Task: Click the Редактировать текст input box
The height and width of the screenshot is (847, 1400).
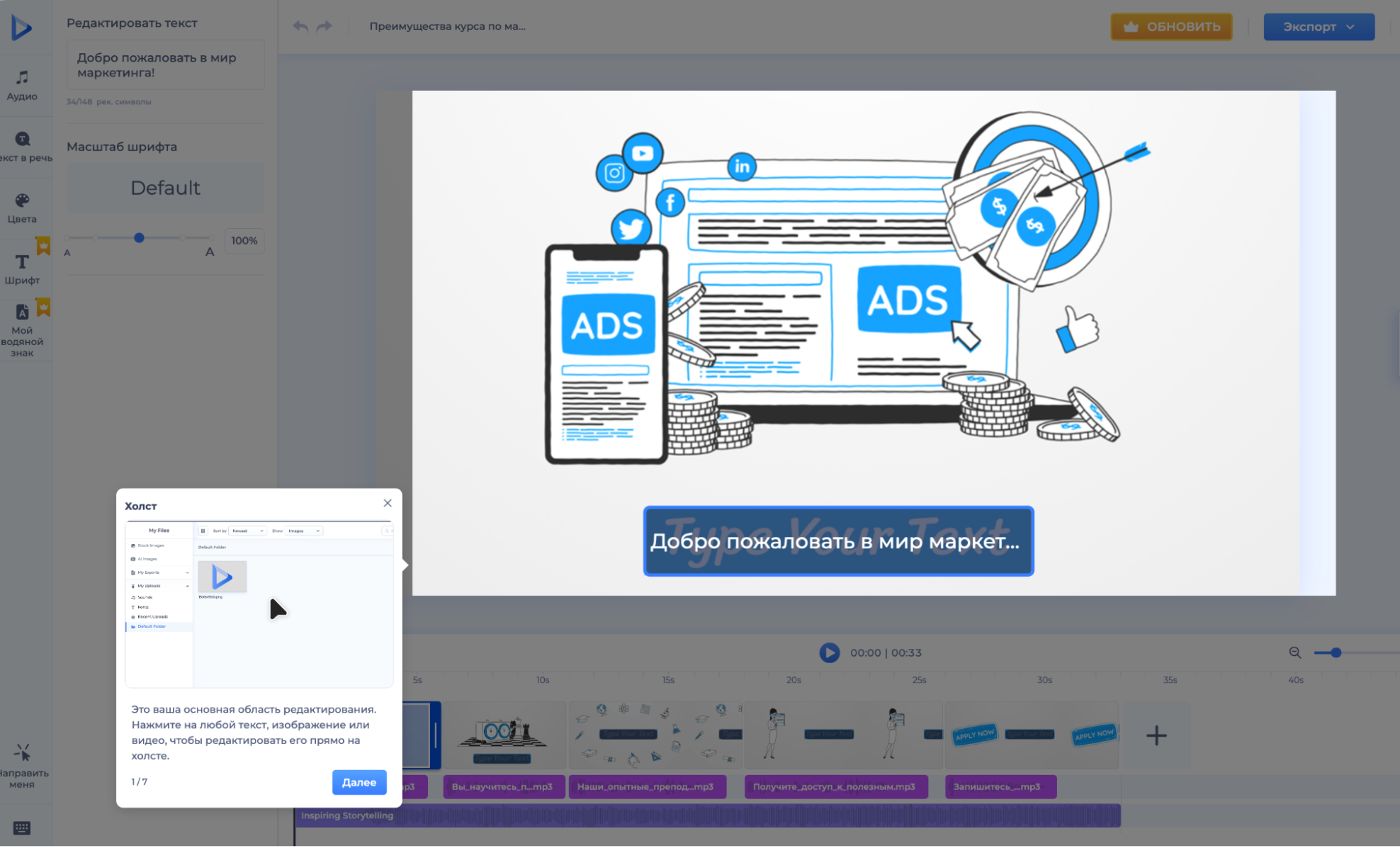Action: [x=165, y=65]
